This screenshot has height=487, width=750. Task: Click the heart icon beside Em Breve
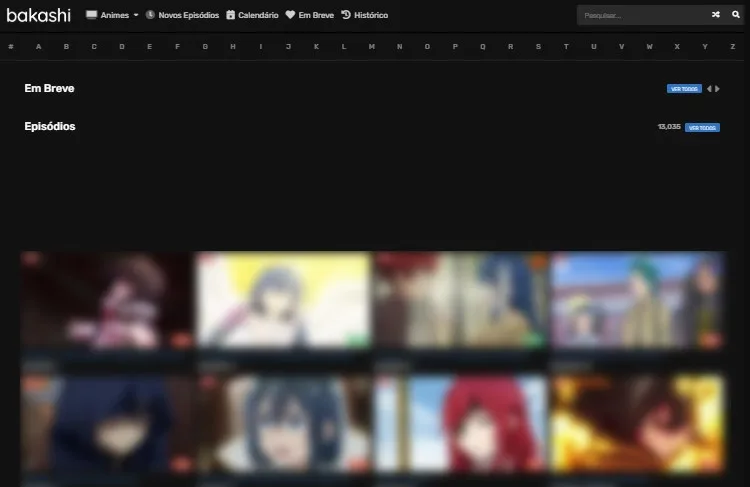coord(290,15)
